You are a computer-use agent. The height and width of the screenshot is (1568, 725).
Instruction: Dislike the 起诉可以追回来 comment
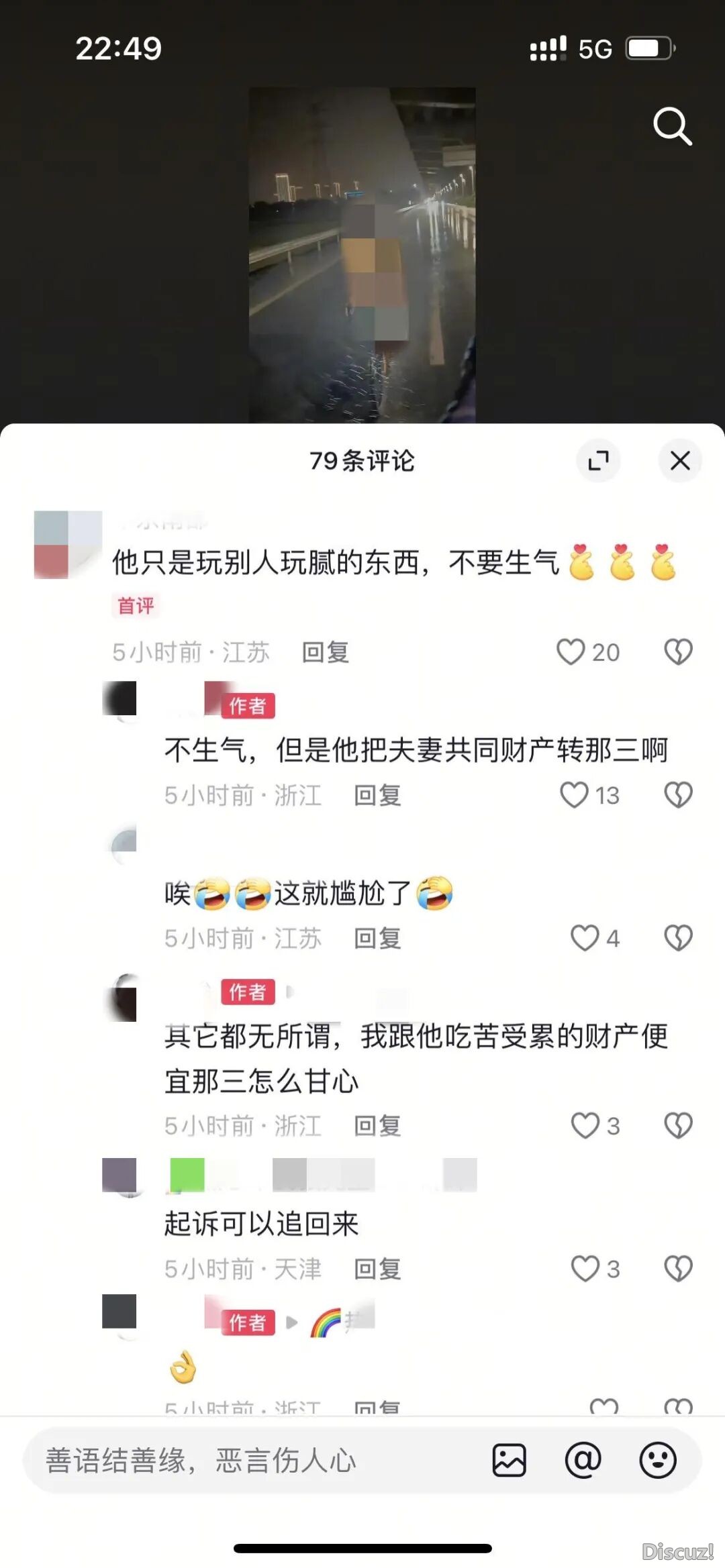[x=678, y=1269]
